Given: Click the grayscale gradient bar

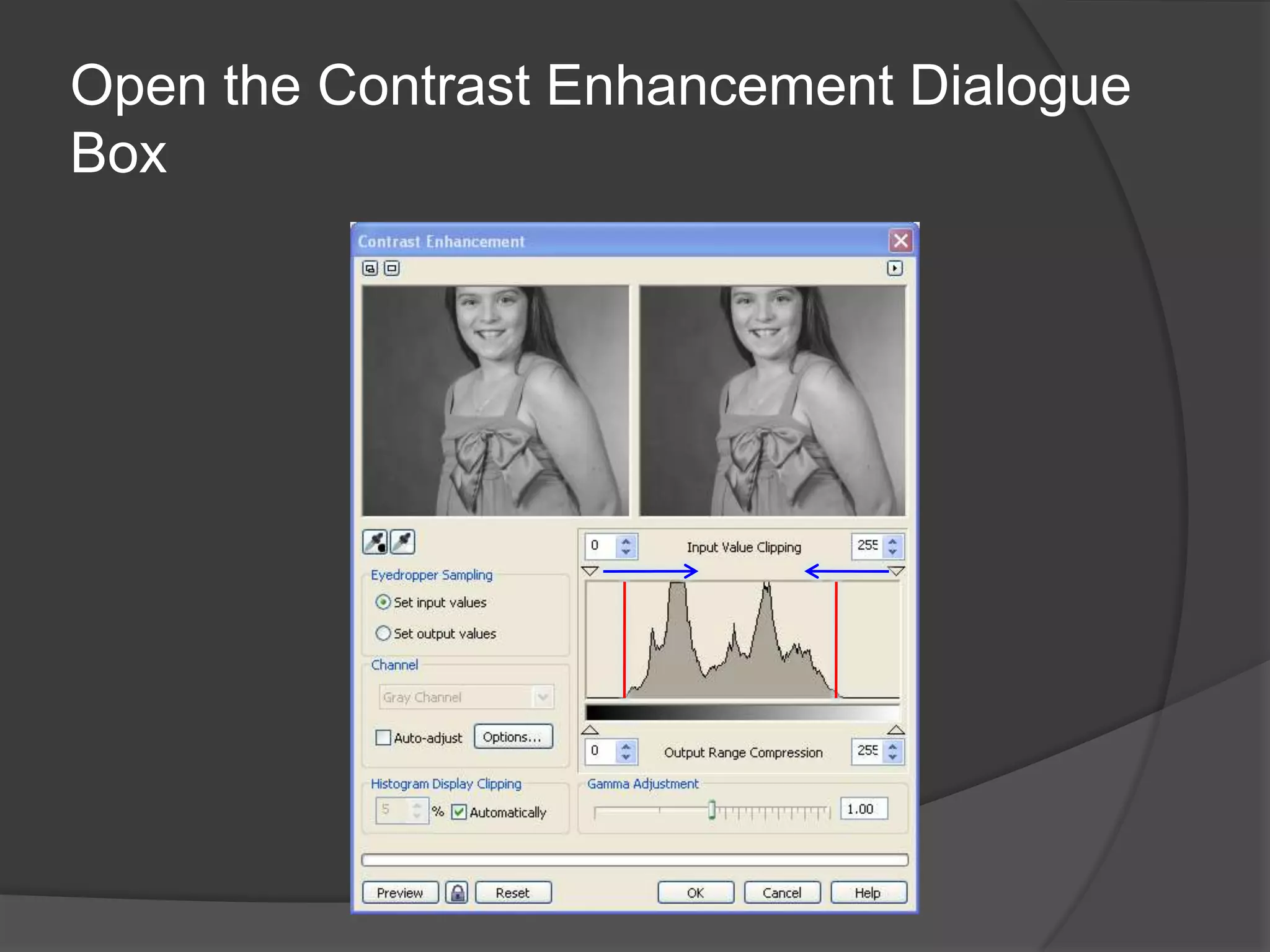Looking at the screenshot, I should point(742,712).
